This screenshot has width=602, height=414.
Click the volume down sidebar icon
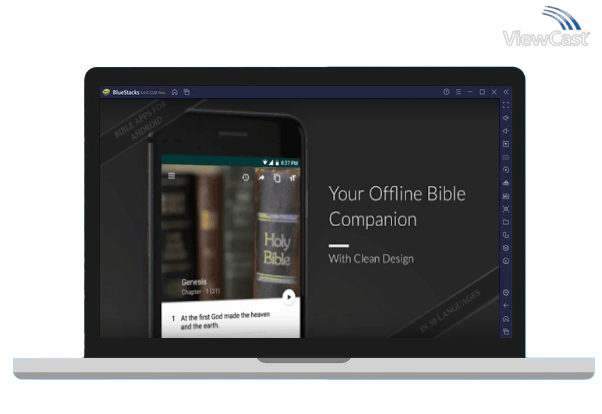coord(506,131)
